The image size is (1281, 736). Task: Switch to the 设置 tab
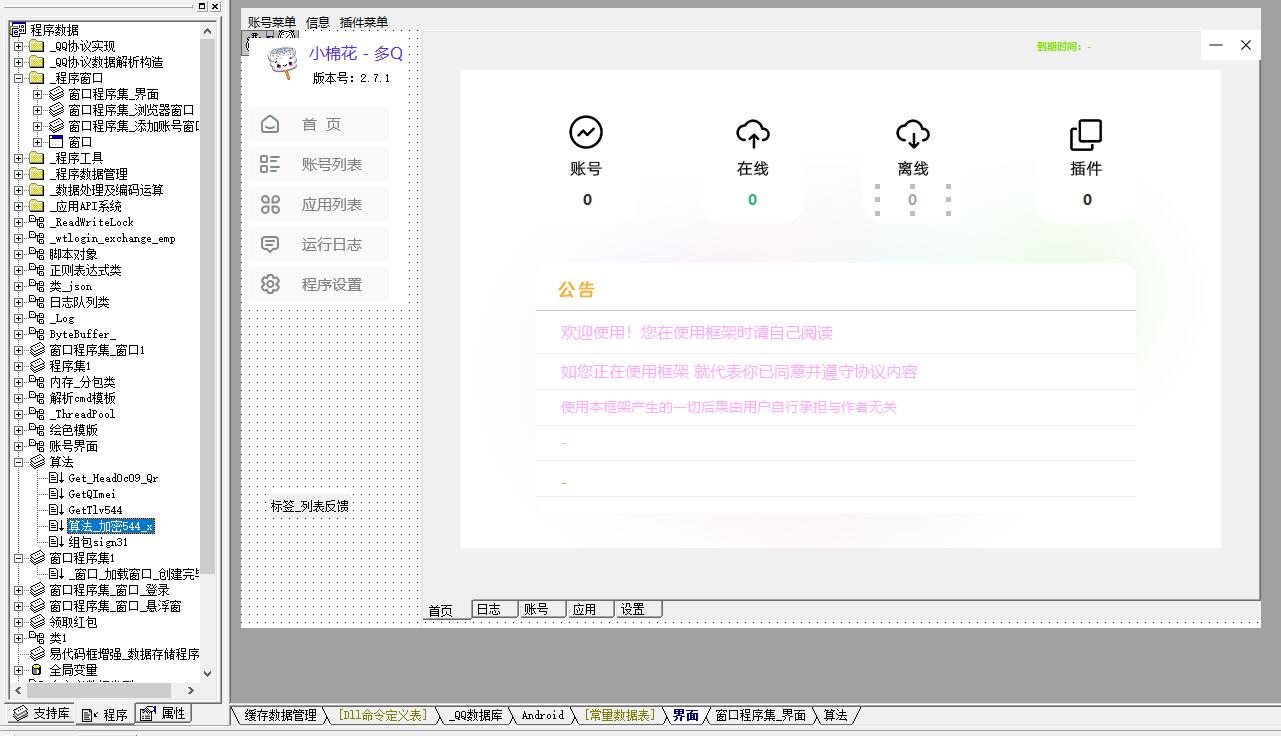(x=638, y=609)
